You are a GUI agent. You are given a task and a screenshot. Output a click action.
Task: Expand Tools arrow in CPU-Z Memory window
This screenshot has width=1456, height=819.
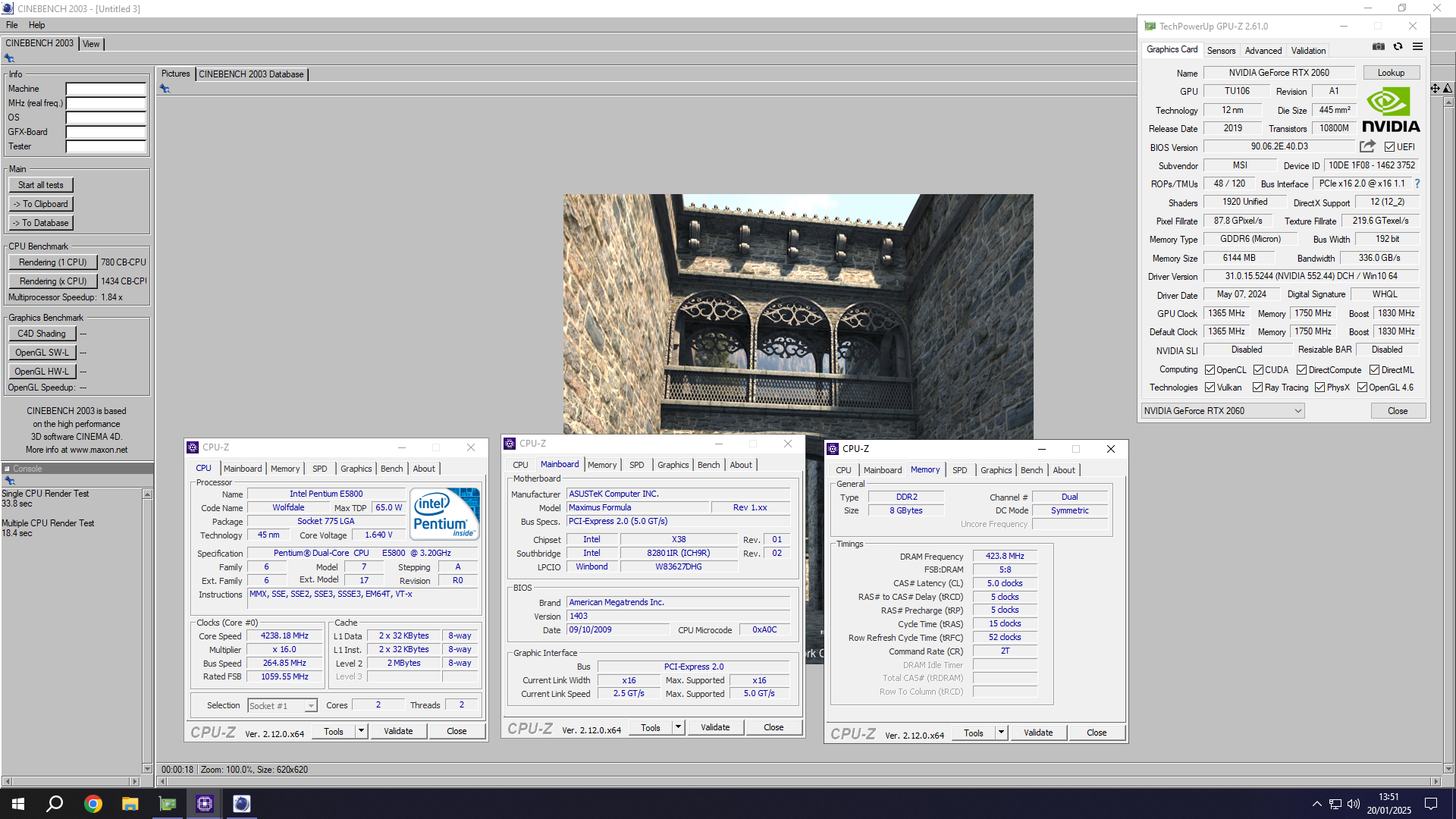tap(1001, 733)
